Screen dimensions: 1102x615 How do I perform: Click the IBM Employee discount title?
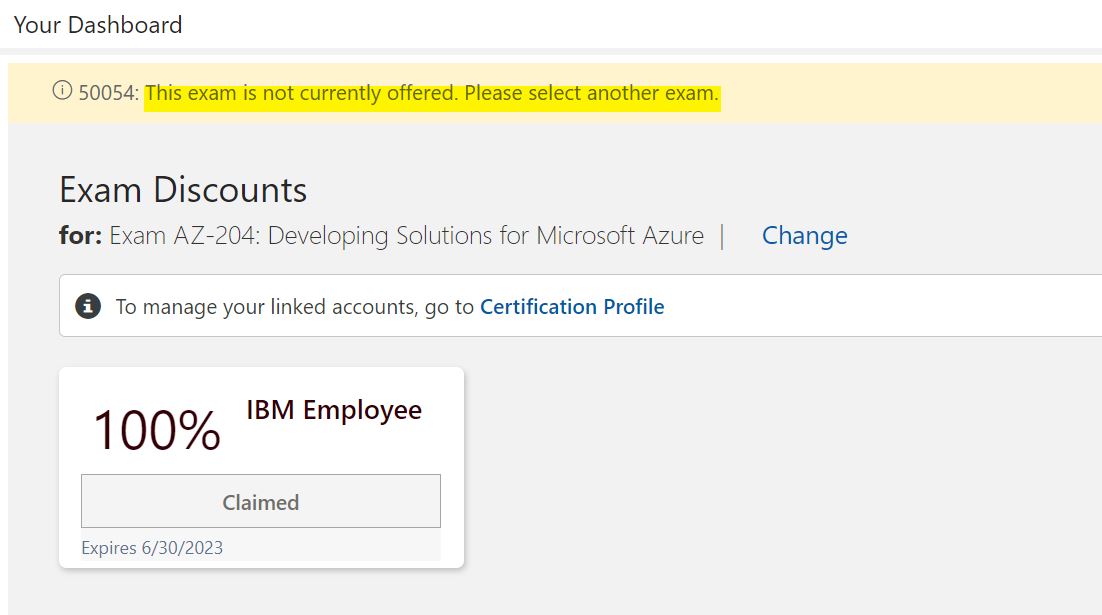point(334,410)
